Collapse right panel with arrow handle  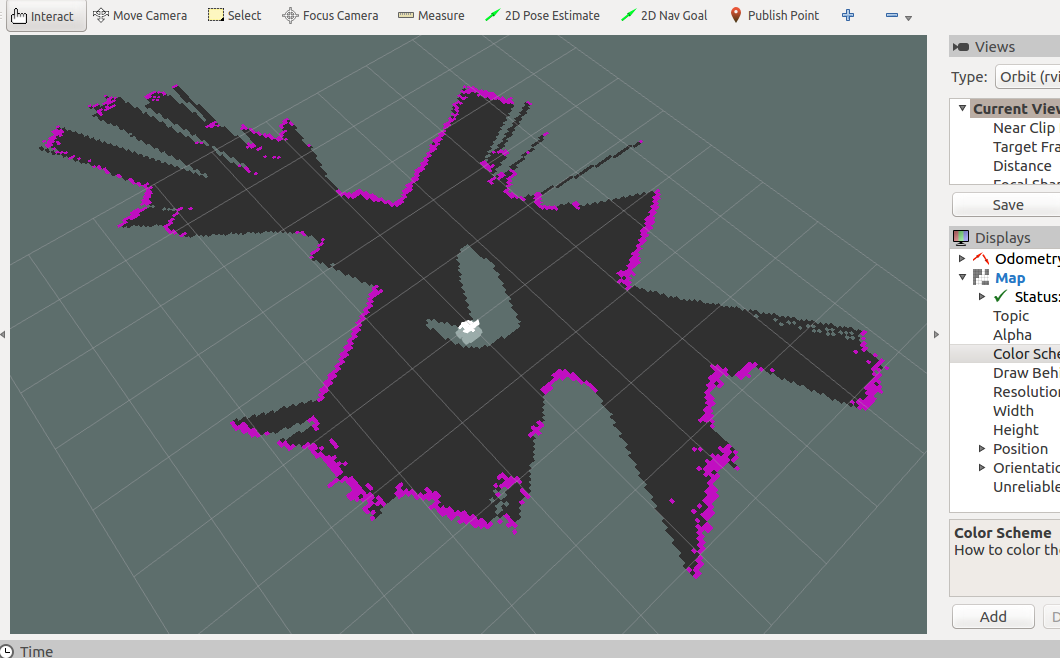tap(936, 334)
